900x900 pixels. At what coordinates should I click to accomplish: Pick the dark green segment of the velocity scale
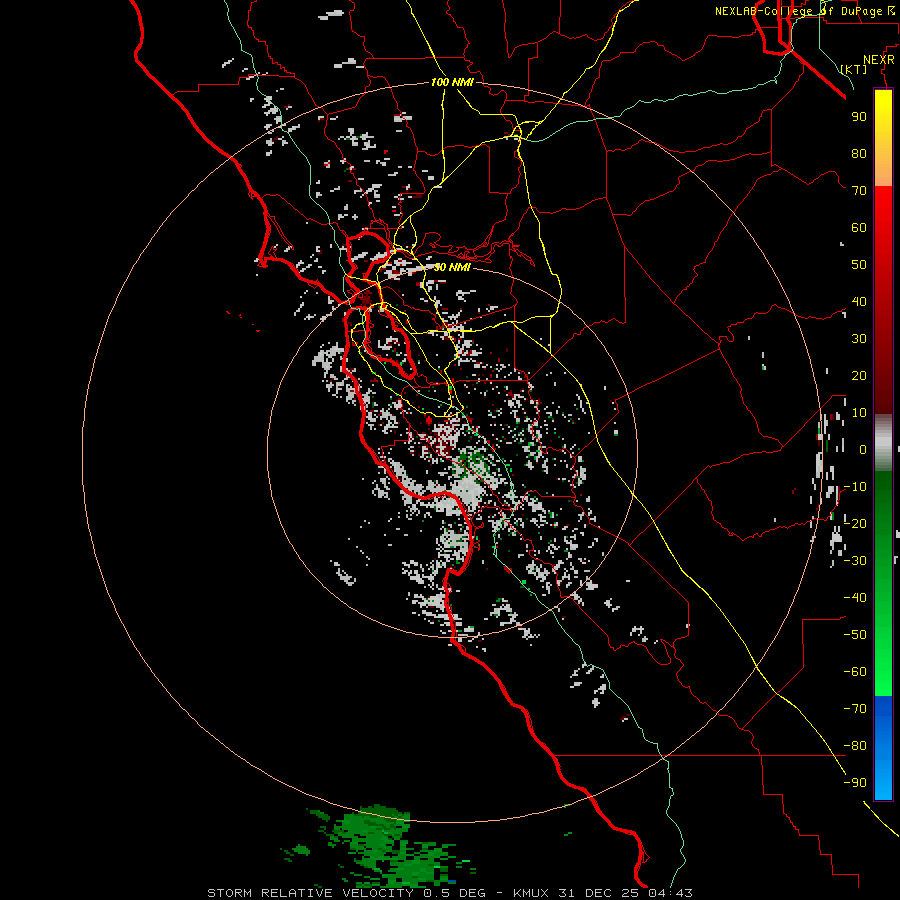coord(883,499)
